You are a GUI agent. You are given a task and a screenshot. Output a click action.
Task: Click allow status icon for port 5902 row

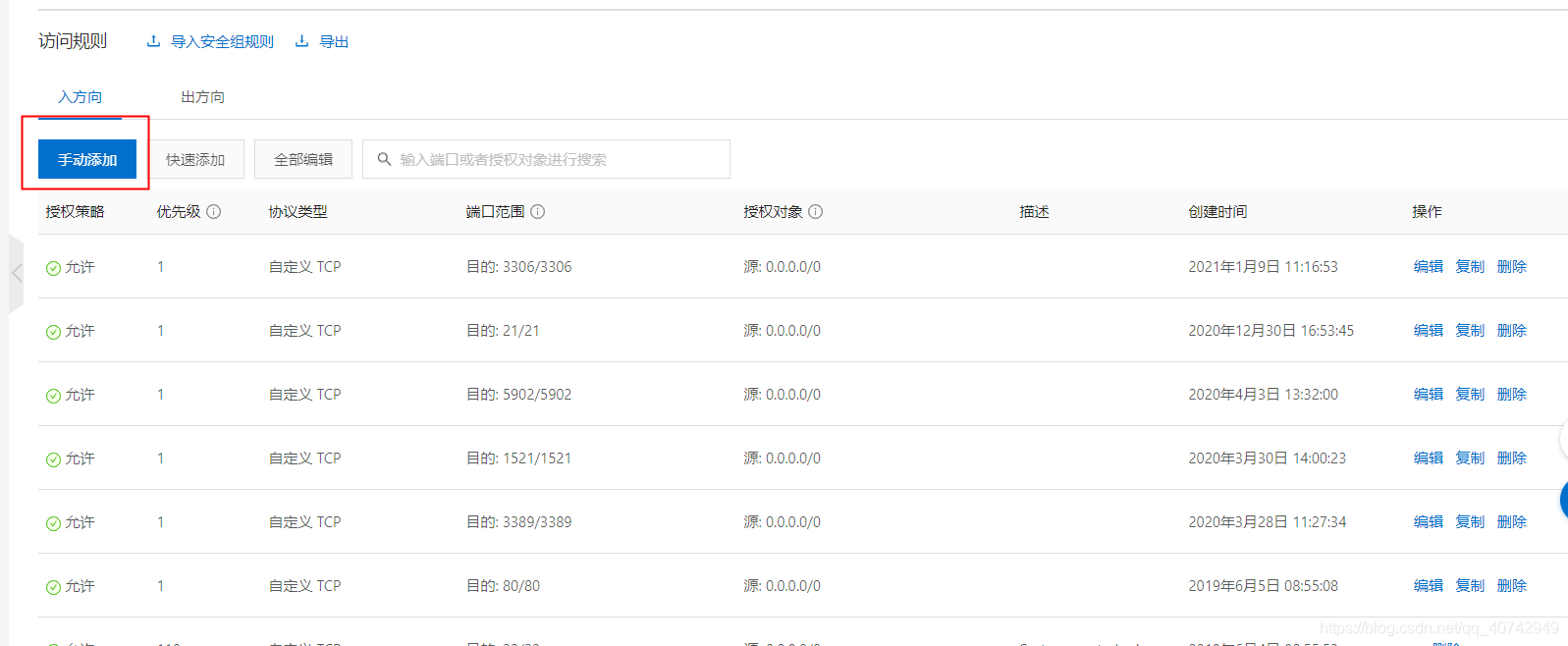point(53,396)
